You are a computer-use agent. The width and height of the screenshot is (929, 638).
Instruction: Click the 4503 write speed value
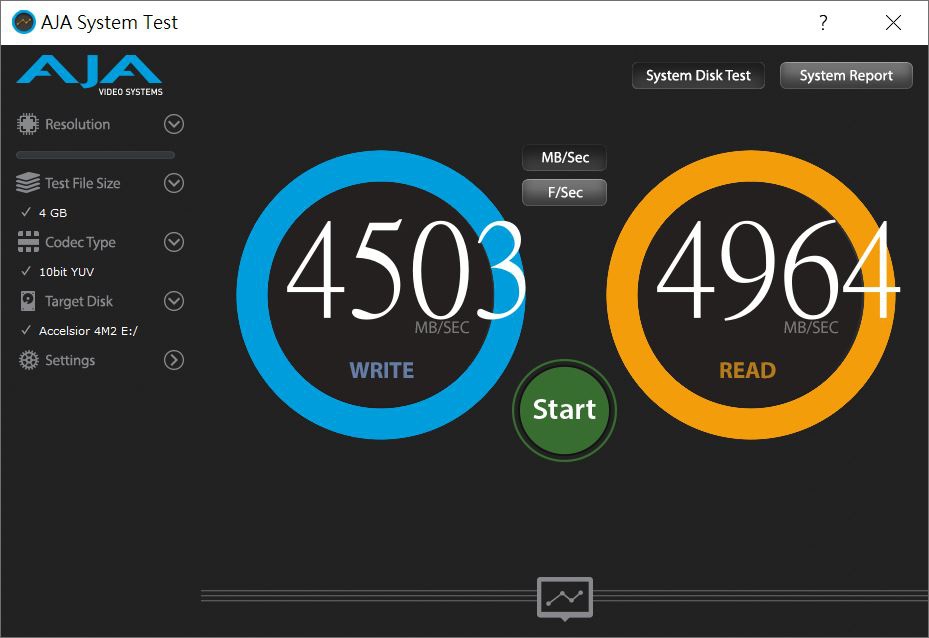(406, 270)
